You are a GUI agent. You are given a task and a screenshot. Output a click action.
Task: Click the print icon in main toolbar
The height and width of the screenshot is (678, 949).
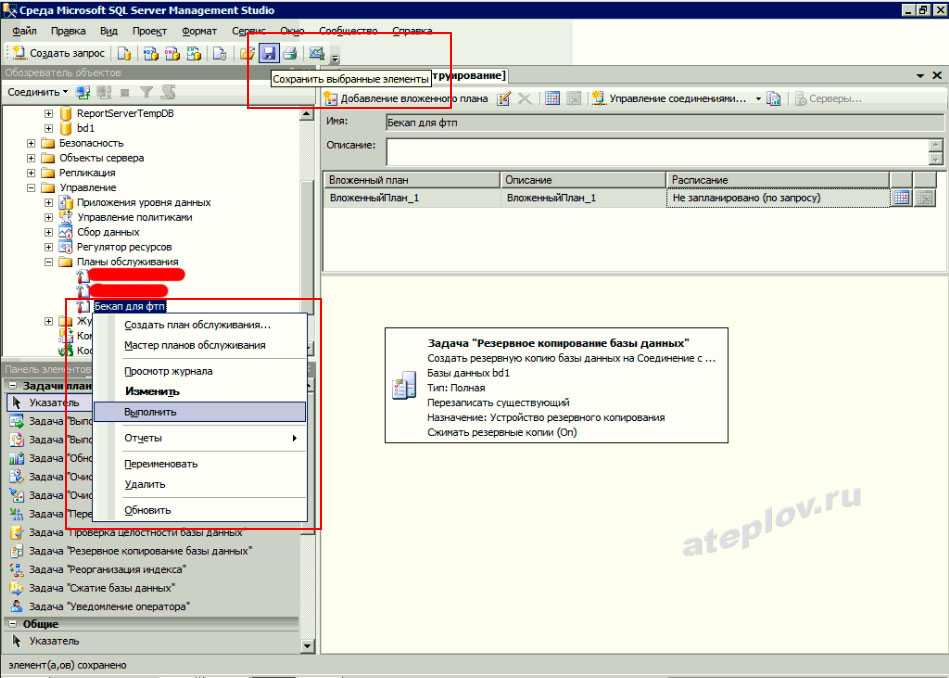point(289,53)
